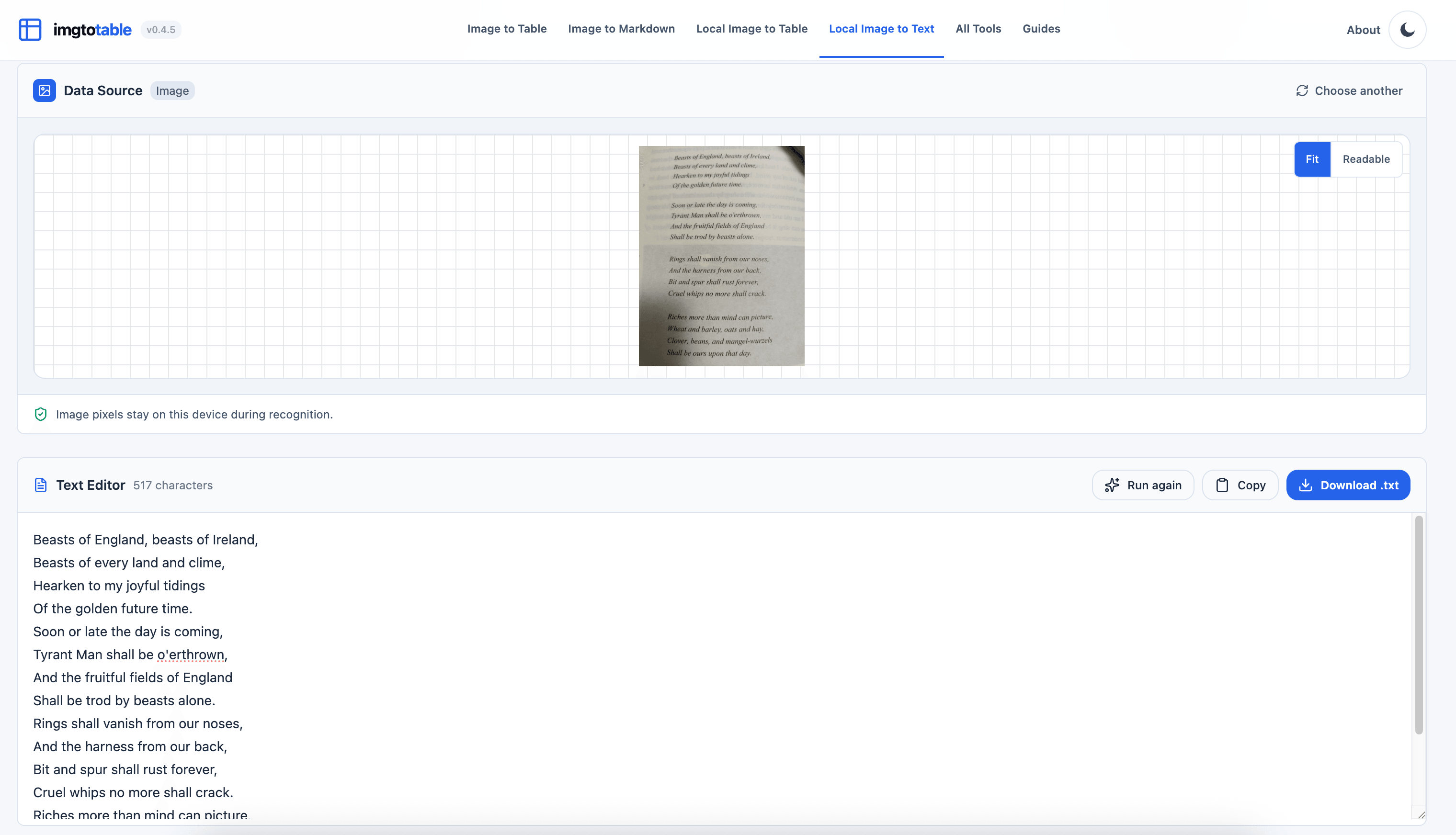Viewport: 1456px width, 835px height.
Task: Switch preview to Readable mode
Action: pyautogui.click(x=1366, y=159)
